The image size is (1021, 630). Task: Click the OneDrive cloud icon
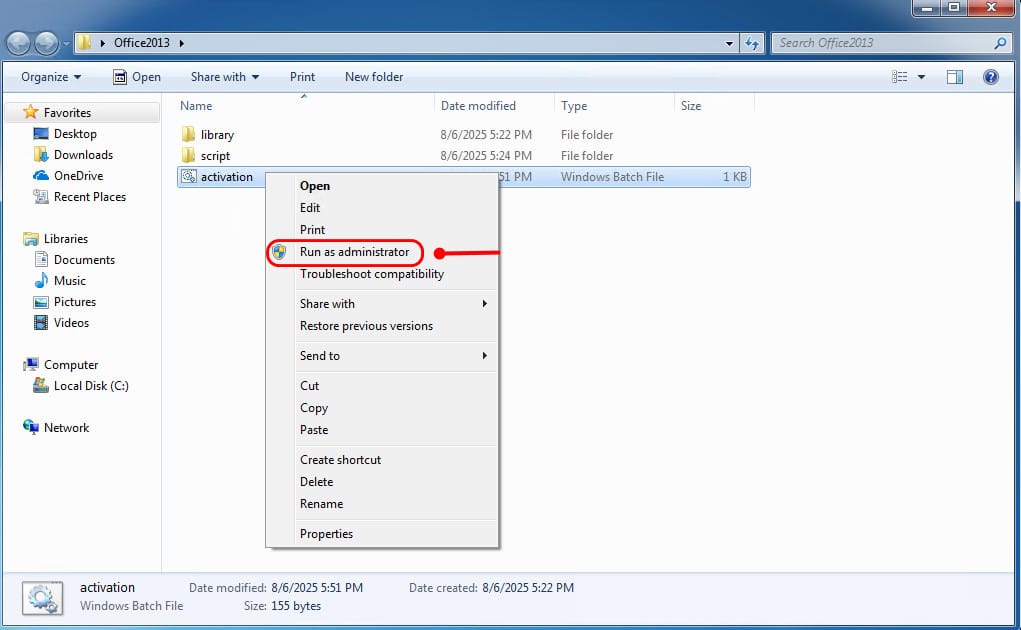point(41,175)
